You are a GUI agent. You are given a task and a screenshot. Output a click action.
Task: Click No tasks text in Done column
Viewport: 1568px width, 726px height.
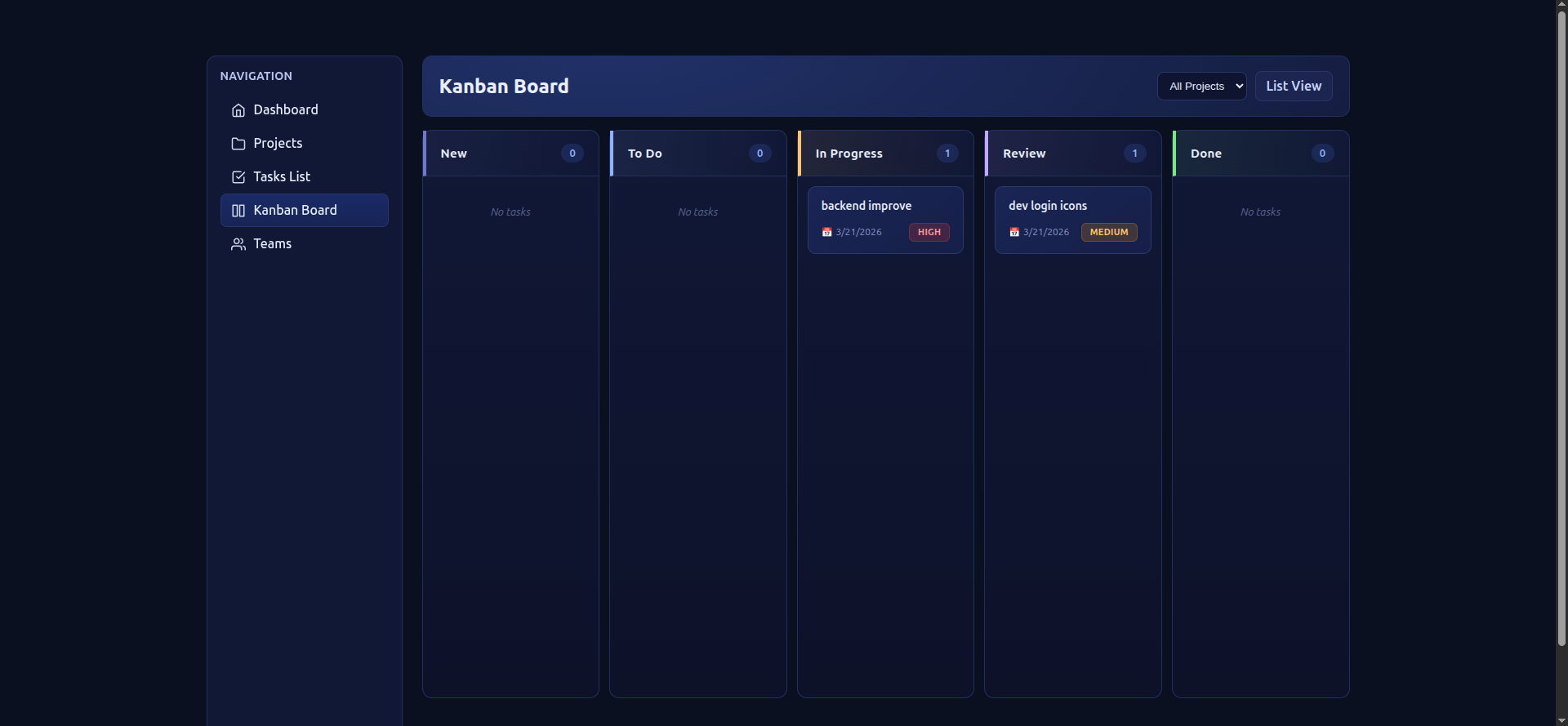point(1260,212)
